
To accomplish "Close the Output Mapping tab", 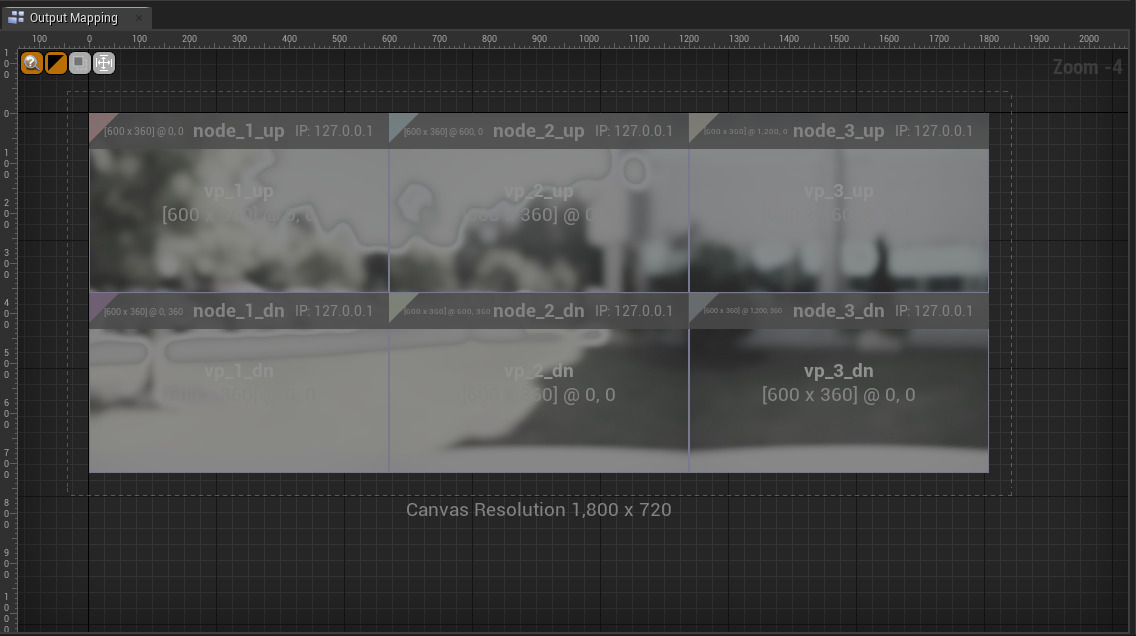I will (140, 18).
